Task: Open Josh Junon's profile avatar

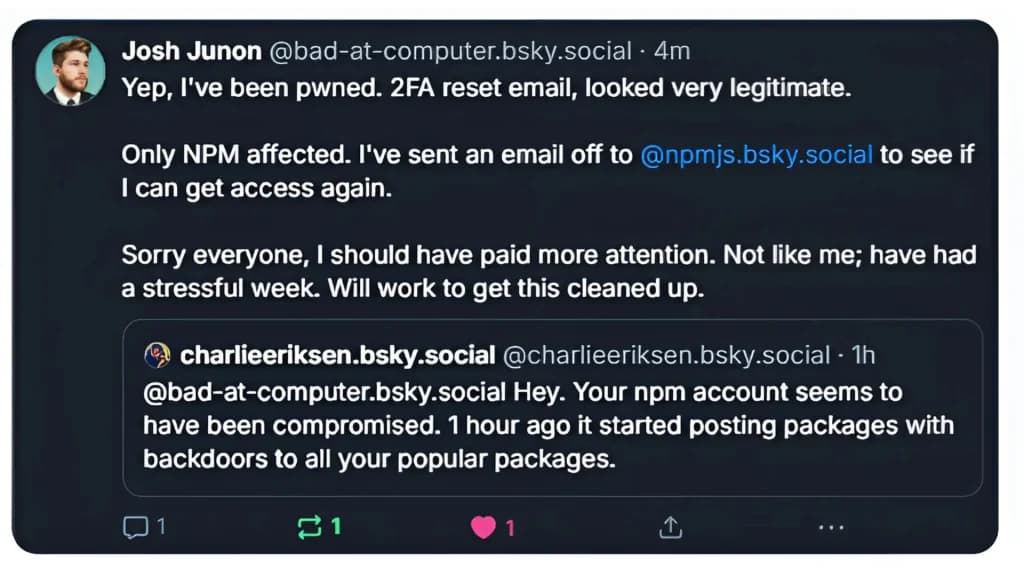Action: [70, 71]
